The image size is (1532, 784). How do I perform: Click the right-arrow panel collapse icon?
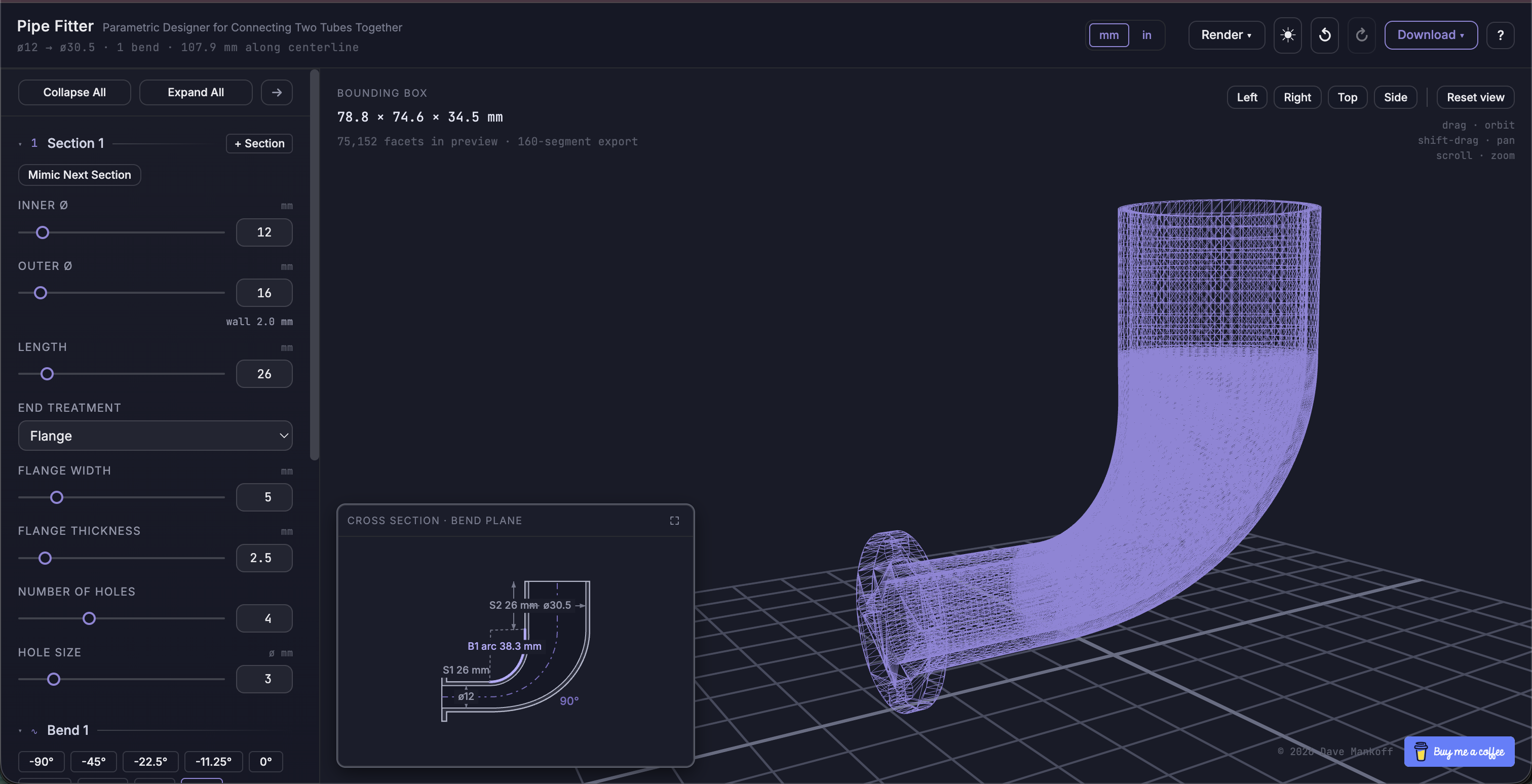point(277,92)
